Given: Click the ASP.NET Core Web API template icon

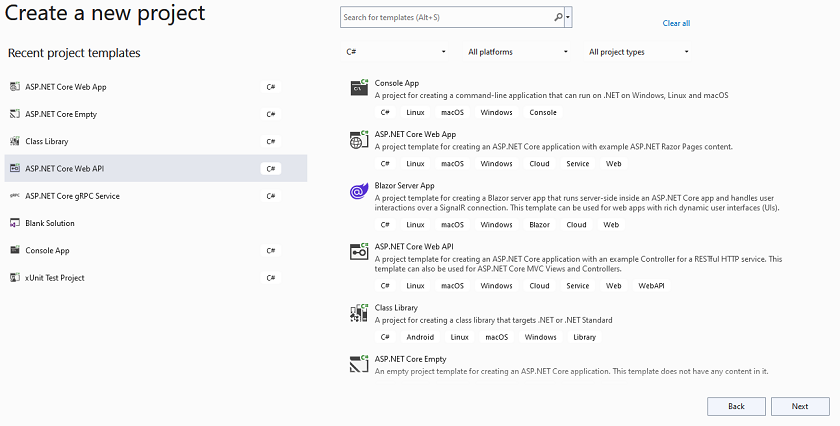Looking at the screenshot, I should pyautogui.click(x=358, y=252).
